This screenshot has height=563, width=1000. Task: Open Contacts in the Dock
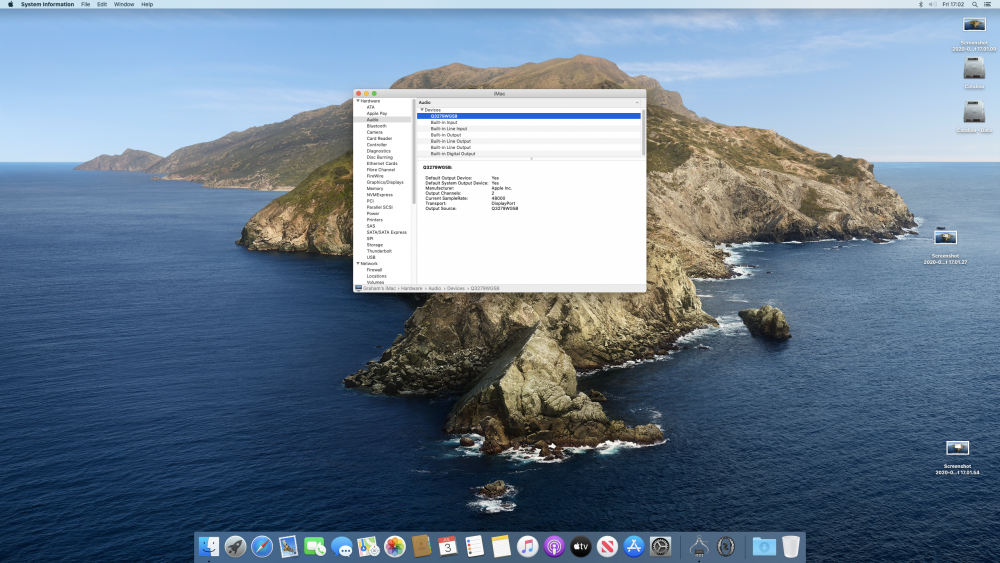[422, 546]
